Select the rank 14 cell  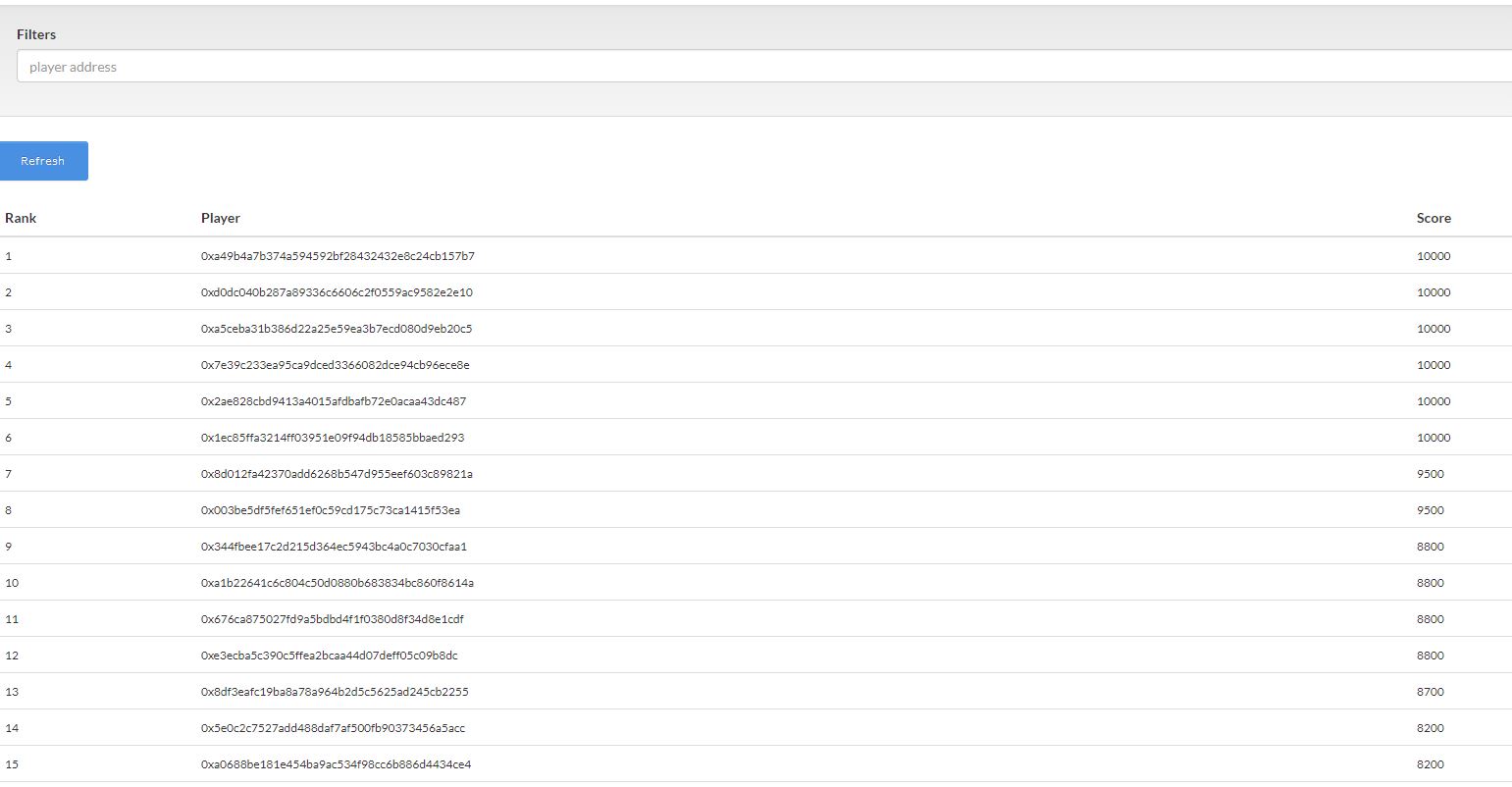pyautogui.click(x=12, y=728)
